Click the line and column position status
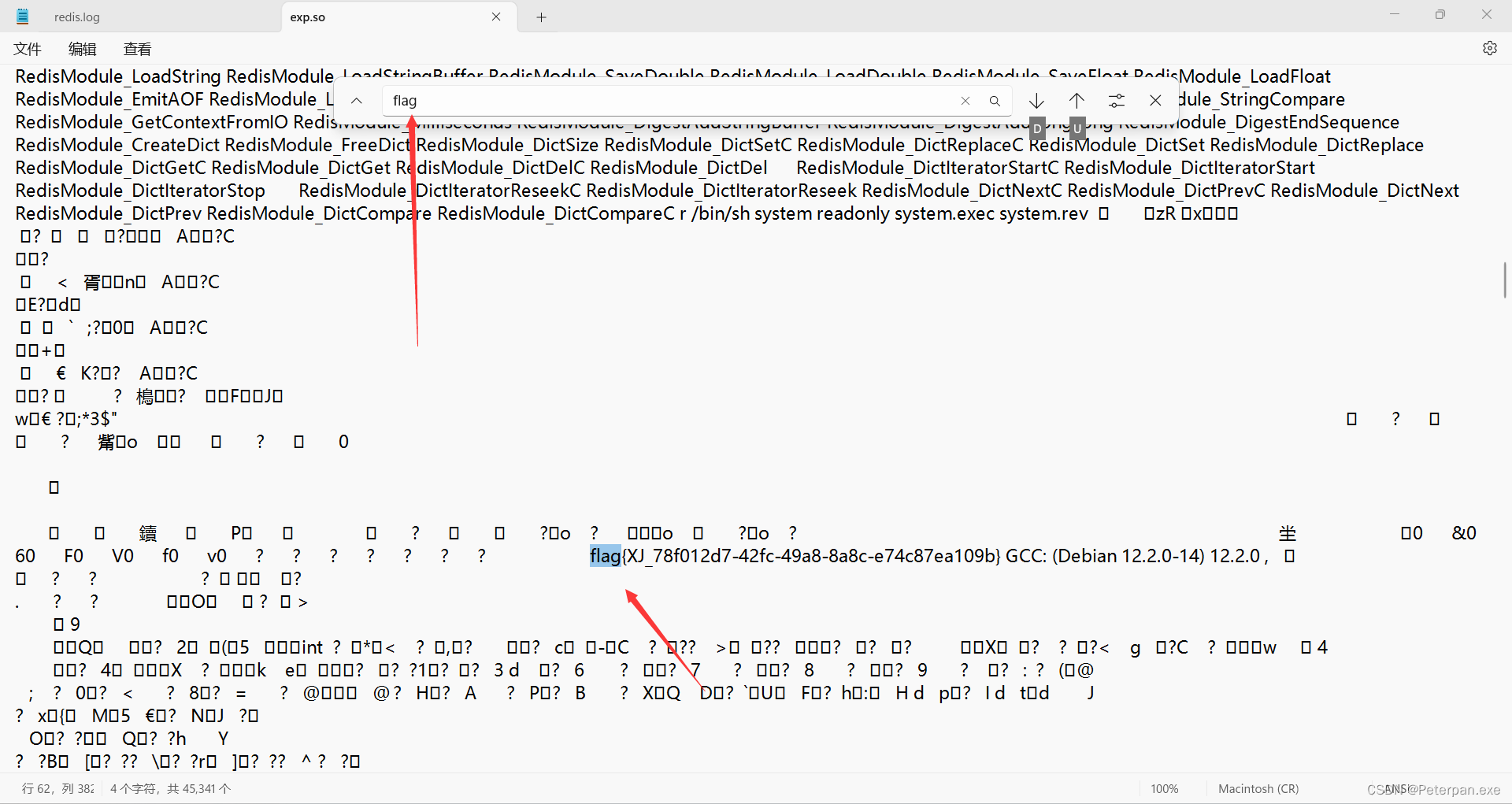 tap(57, 788)
